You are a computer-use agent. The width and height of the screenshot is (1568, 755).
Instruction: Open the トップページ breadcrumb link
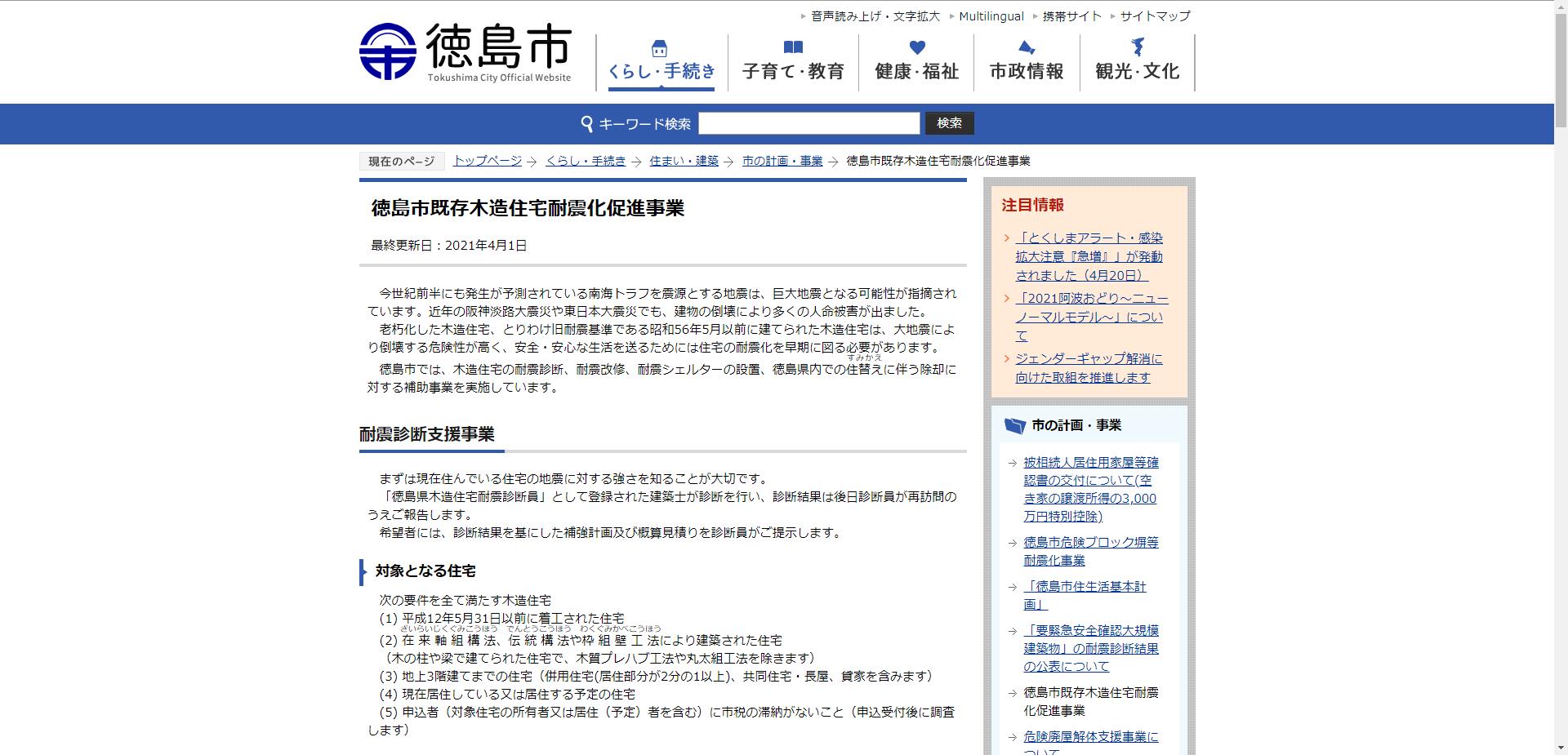[x=487, y=161]
